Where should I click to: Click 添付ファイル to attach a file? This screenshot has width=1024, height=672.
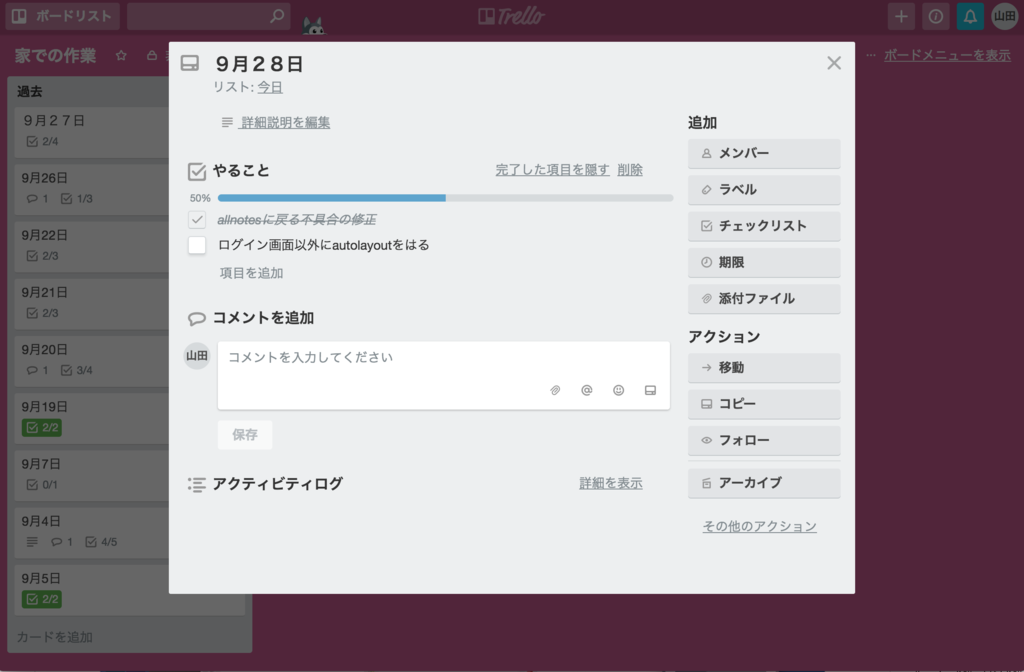(764, 298)
